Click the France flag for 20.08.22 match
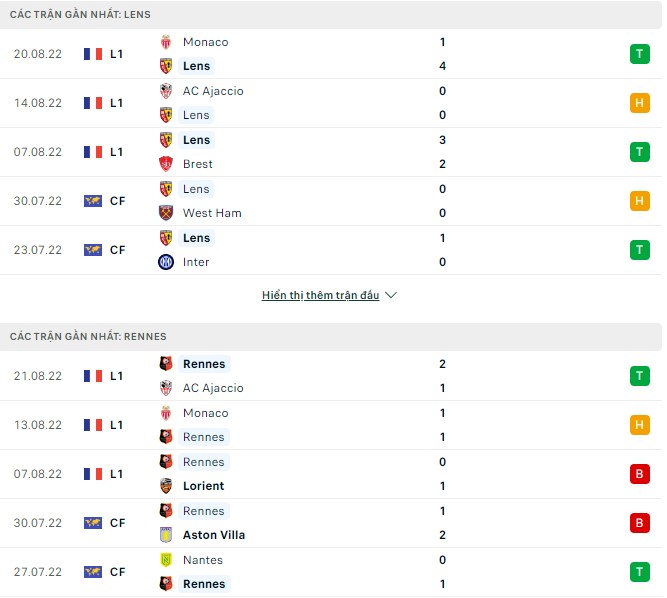 (93, 54)
